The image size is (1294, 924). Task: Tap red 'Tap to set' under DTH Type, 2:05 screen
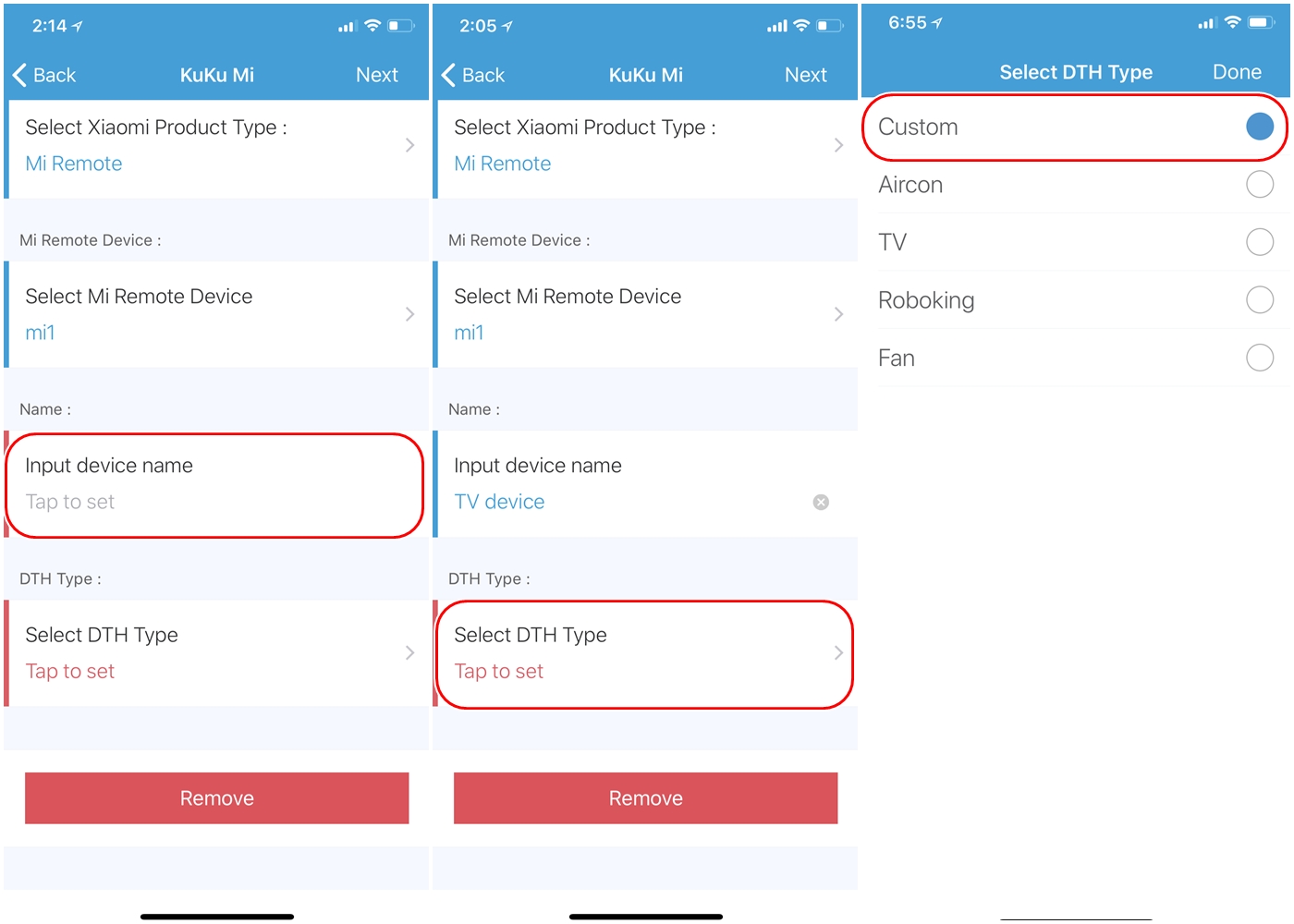pyautogui.click(x=499, y=672)
